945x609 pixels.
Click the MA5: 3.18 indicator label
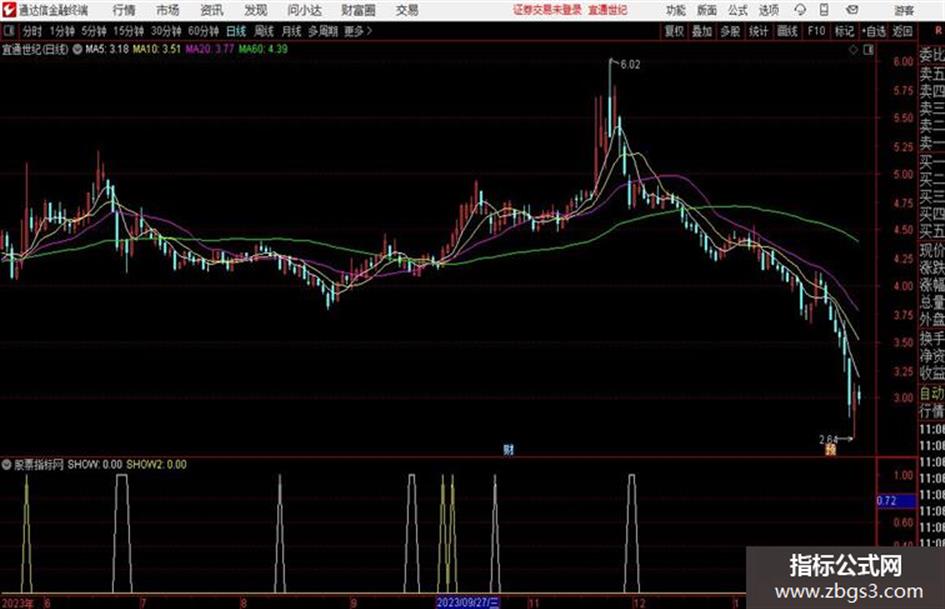[x=107, y=49]
